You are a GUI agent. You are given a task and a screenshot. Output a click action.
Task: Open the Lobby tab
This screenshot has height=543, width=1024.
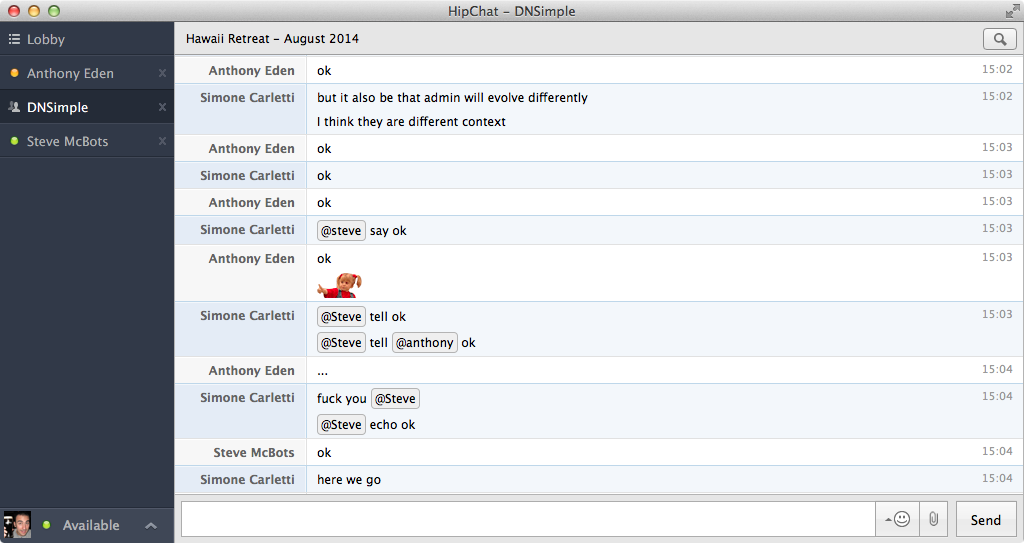click(46, 40)
